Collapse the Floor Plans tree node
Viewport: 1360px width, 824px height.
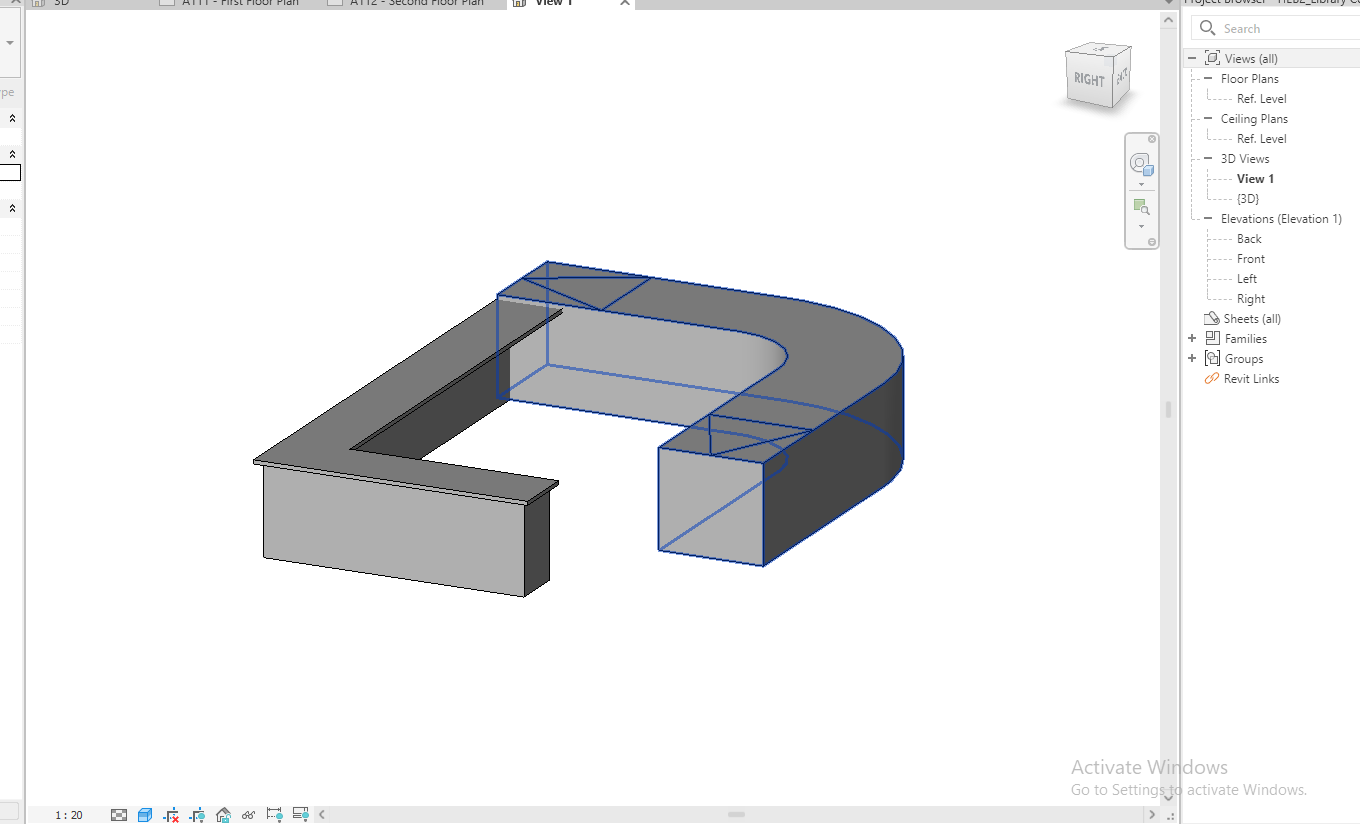point(1208,79)
